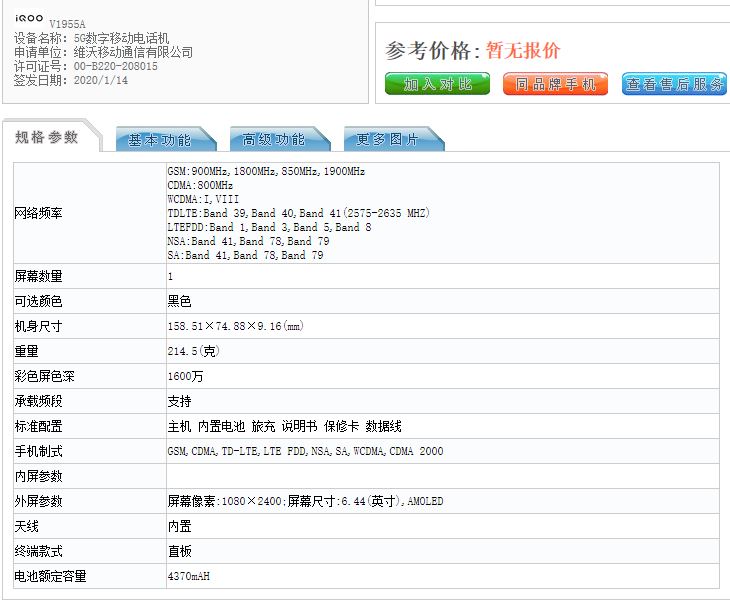
Task: Click the 机身尺寸 row label
Action: pos(38,326)
